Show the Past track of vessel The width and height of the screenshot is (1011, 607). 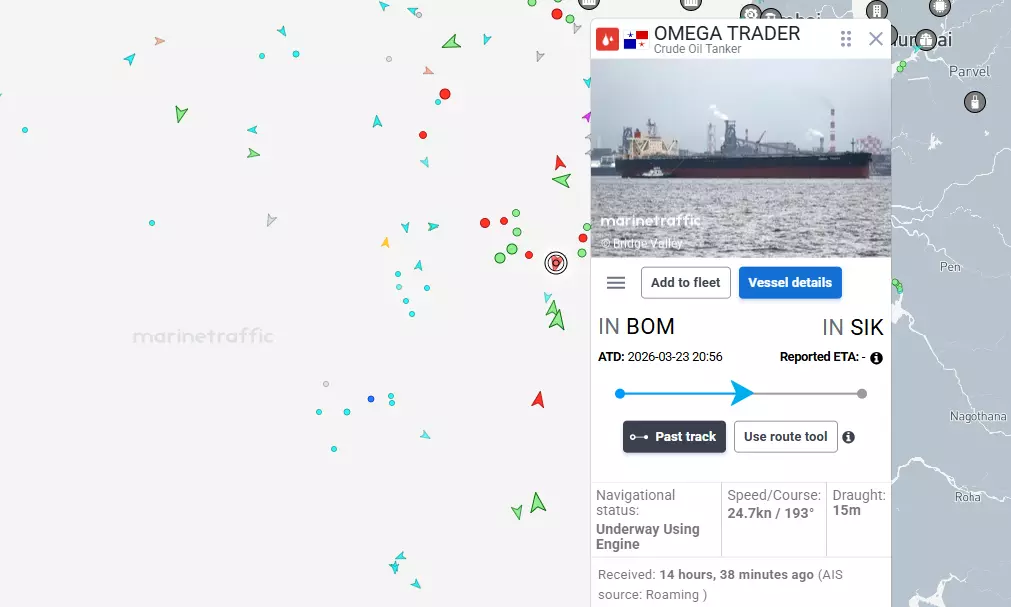coord(674,437)
